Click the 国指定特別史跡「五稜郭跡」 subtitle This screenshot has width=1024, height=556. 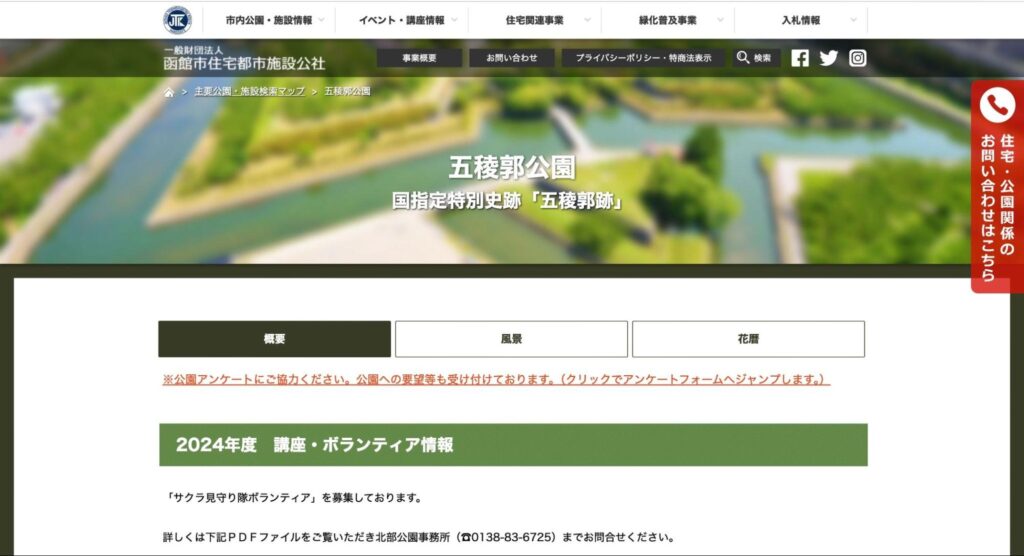pos(509,201)
